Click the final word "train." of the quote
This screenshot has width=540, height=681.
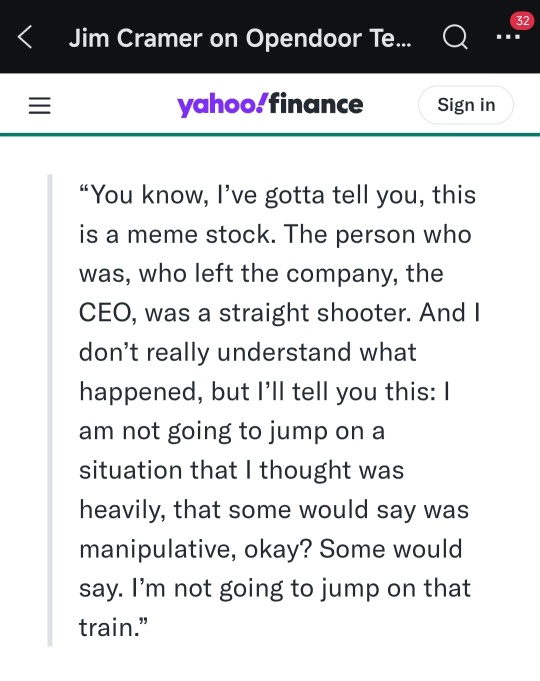click(113, 628)
